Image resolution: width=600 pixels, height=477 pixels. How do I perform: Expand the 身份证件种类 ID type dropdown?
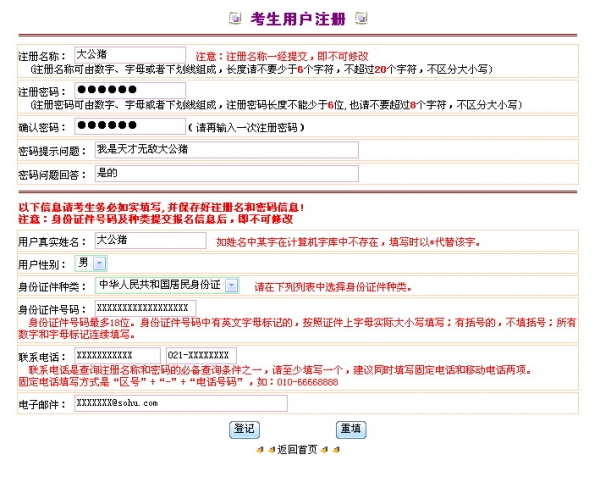(x=231, y=286)
